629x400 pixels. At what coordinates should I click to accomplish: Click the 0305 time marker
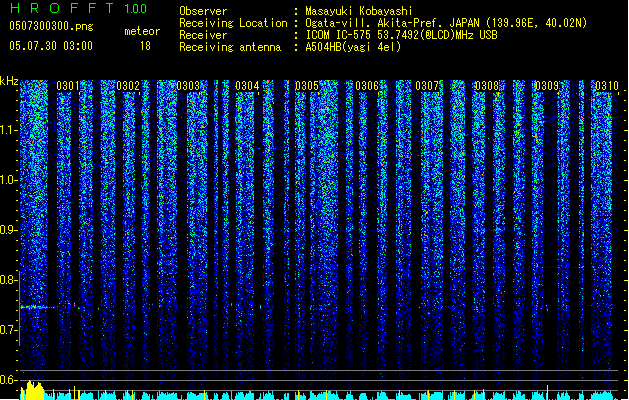pos(307,86)
